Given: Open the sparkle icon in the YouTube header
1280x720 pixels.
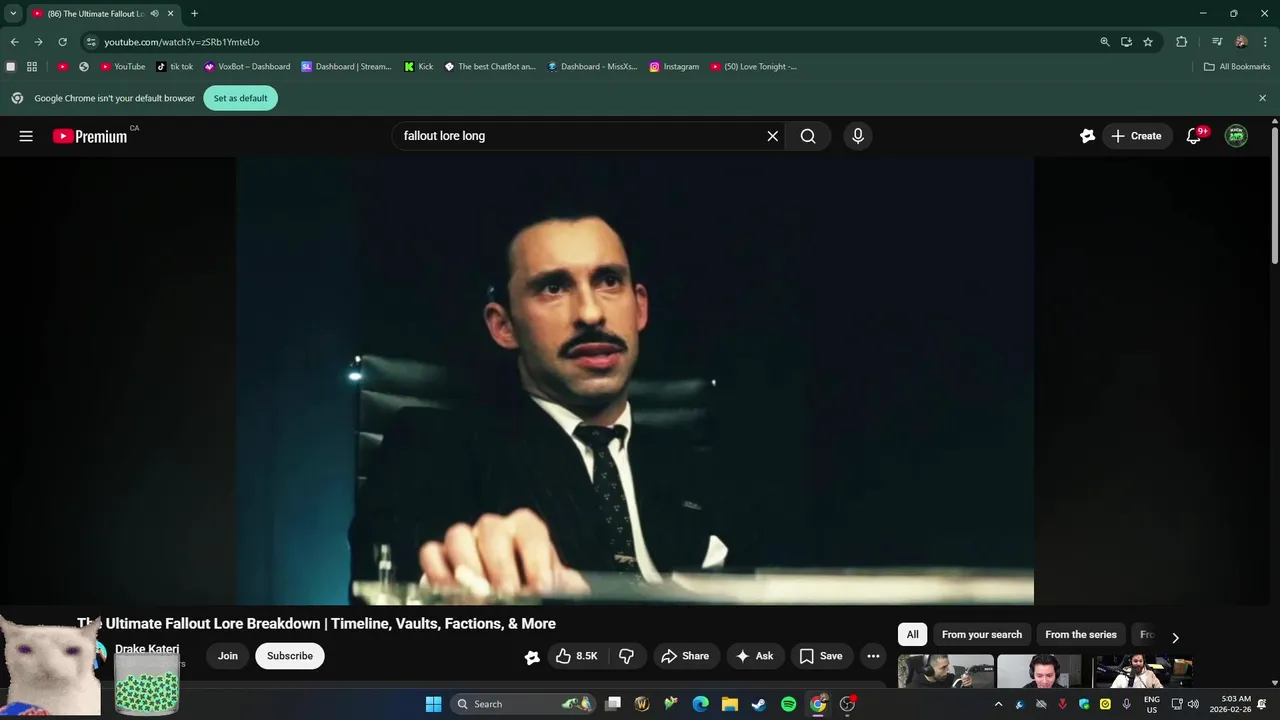Looking at the screenshot, I should 1087,136.
